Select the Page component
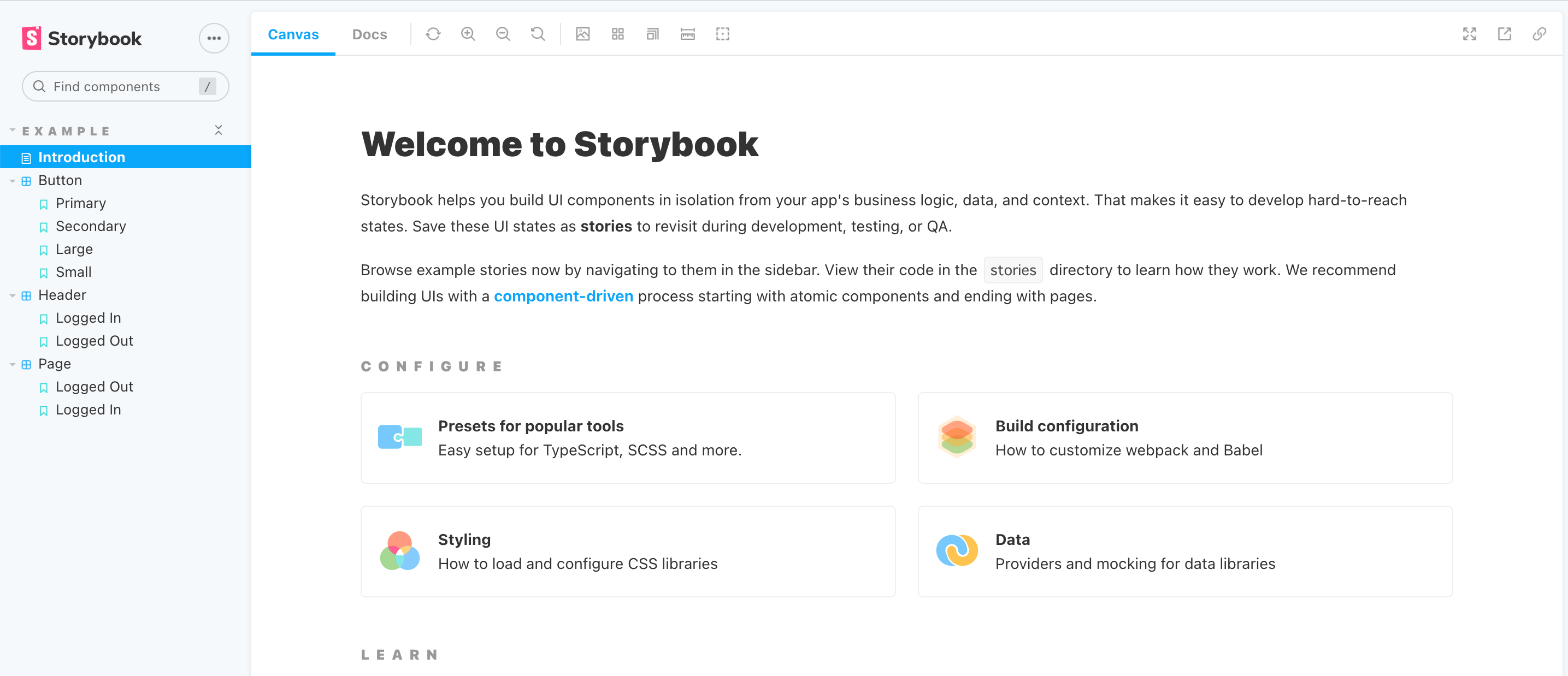This screenshot has height=676, width=1568. (54, 364)
